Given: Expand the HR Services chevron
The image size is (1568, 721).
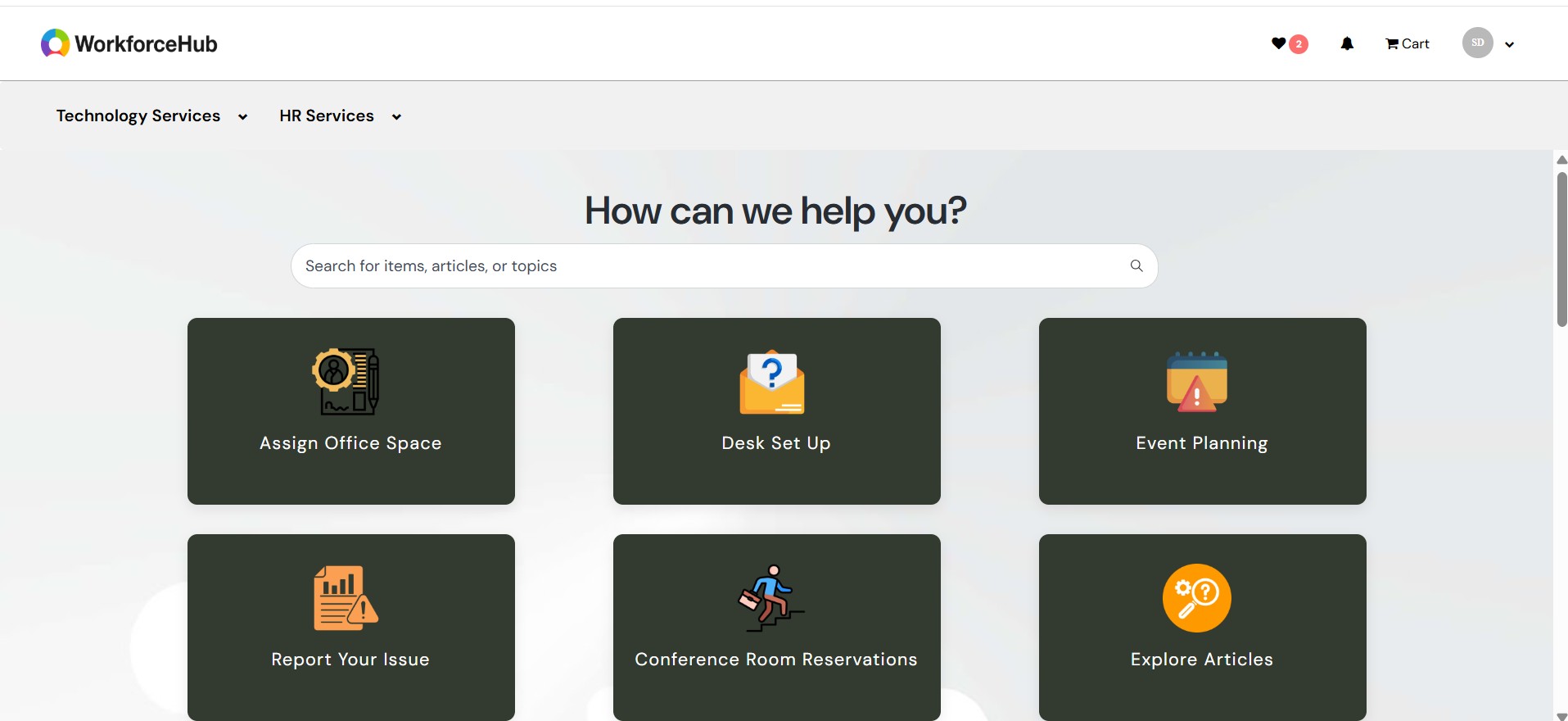Looking at the screenshot, I should click(396, 117).
